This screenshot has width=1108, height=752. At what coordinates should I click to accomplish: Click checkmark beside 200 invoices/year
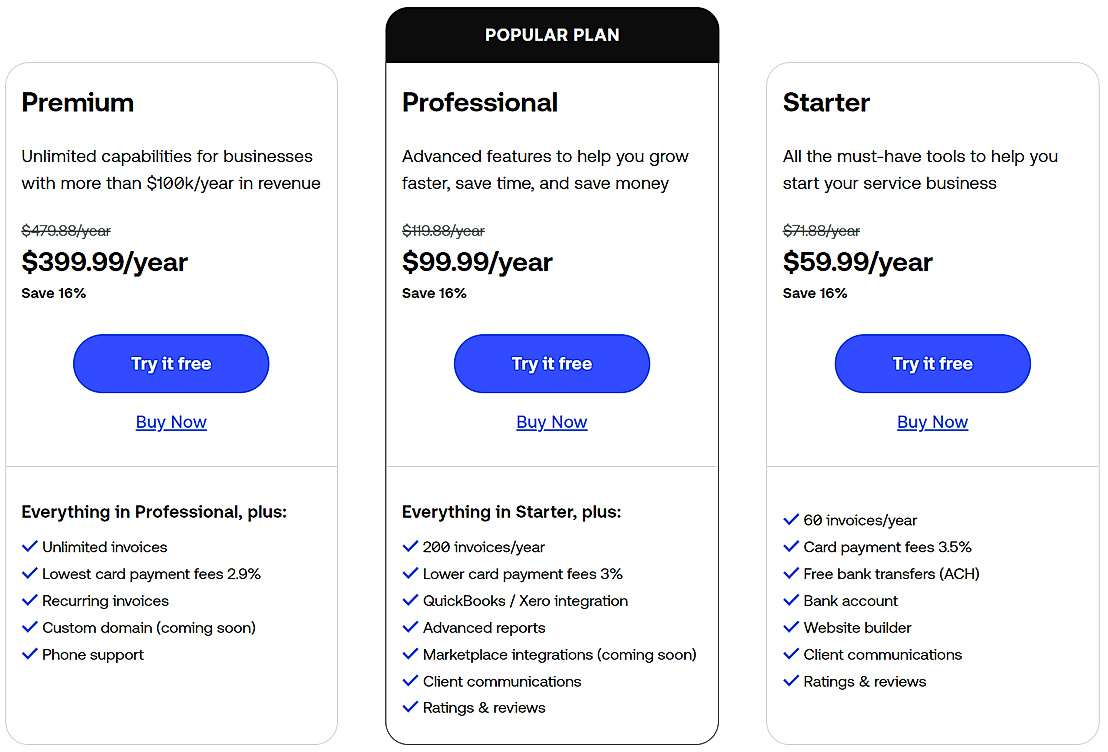[410, 547]
